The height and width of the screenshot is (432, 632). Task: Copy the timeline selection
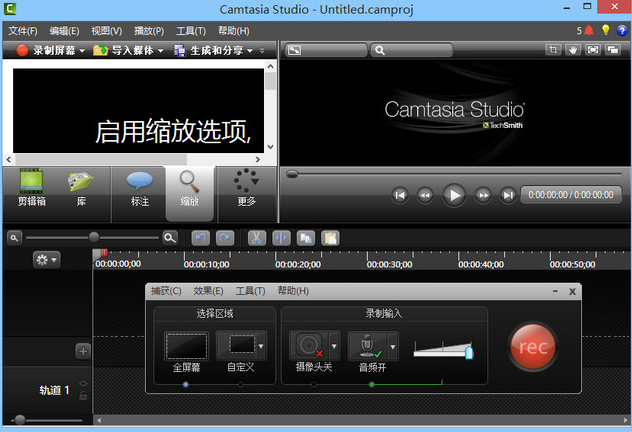point(306,238)
